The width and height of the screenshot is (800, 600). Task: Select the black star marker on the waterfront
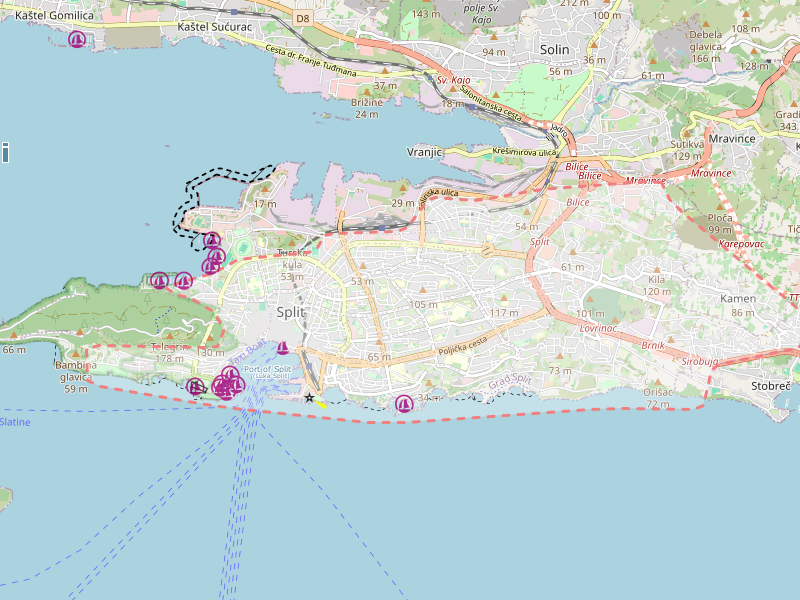[x=309, y=398]
